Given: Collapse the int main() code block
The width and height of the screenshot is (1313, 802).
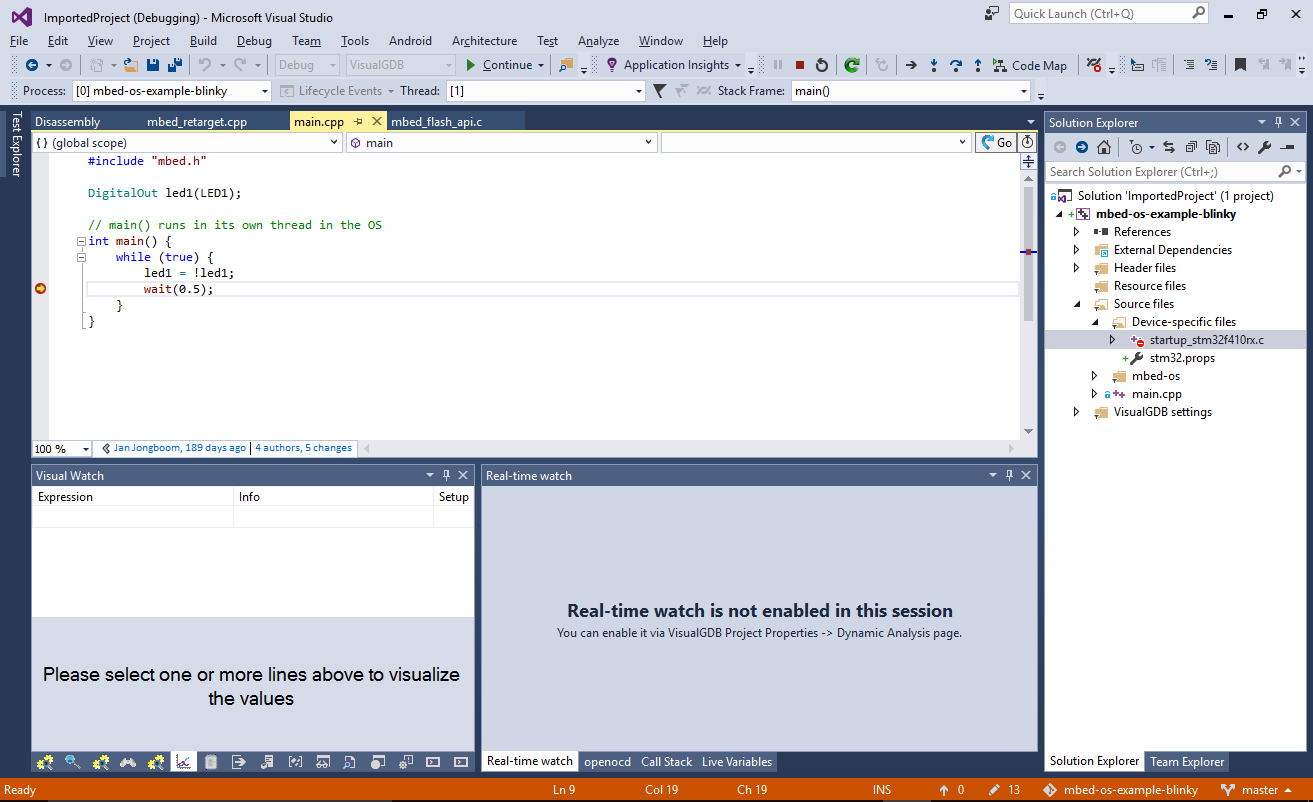Looking at the screenshot, I should click(81, 242).
